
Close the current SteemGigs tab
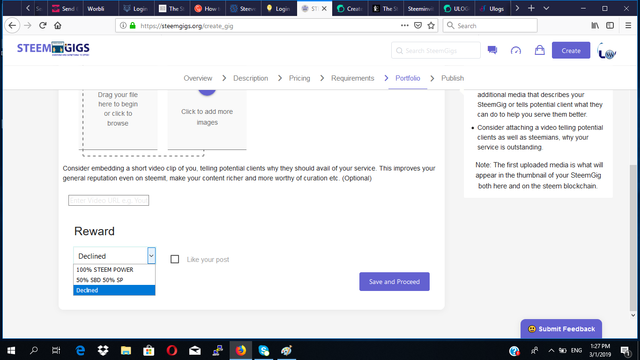(324, 9)
